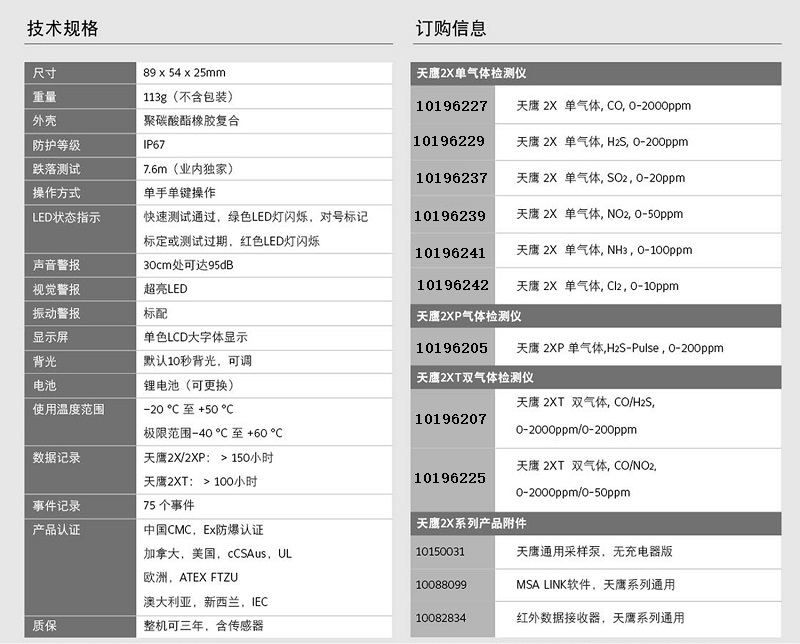Select part number 10196225
This screenshot has height=644, width=800.
point(450,478)
